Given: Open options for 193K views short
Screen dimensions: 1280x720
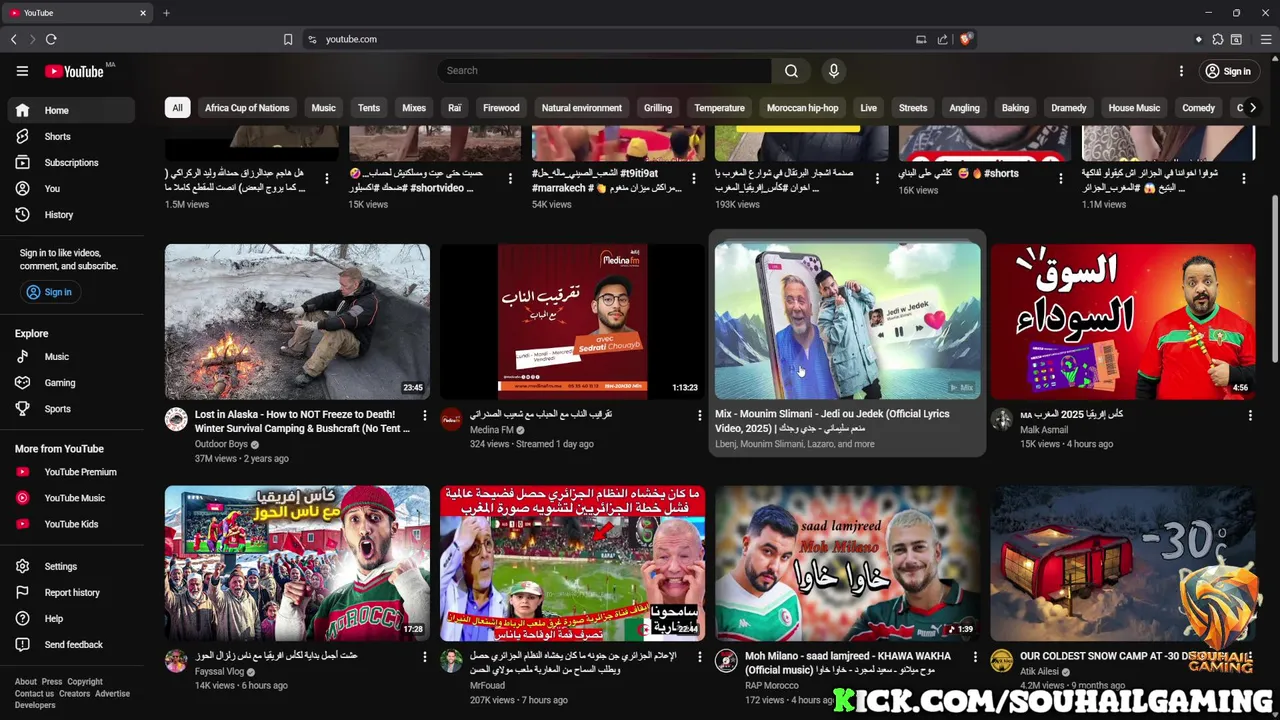Looking at the screenshot, I should pyautogui.click(x=877, y=178).
